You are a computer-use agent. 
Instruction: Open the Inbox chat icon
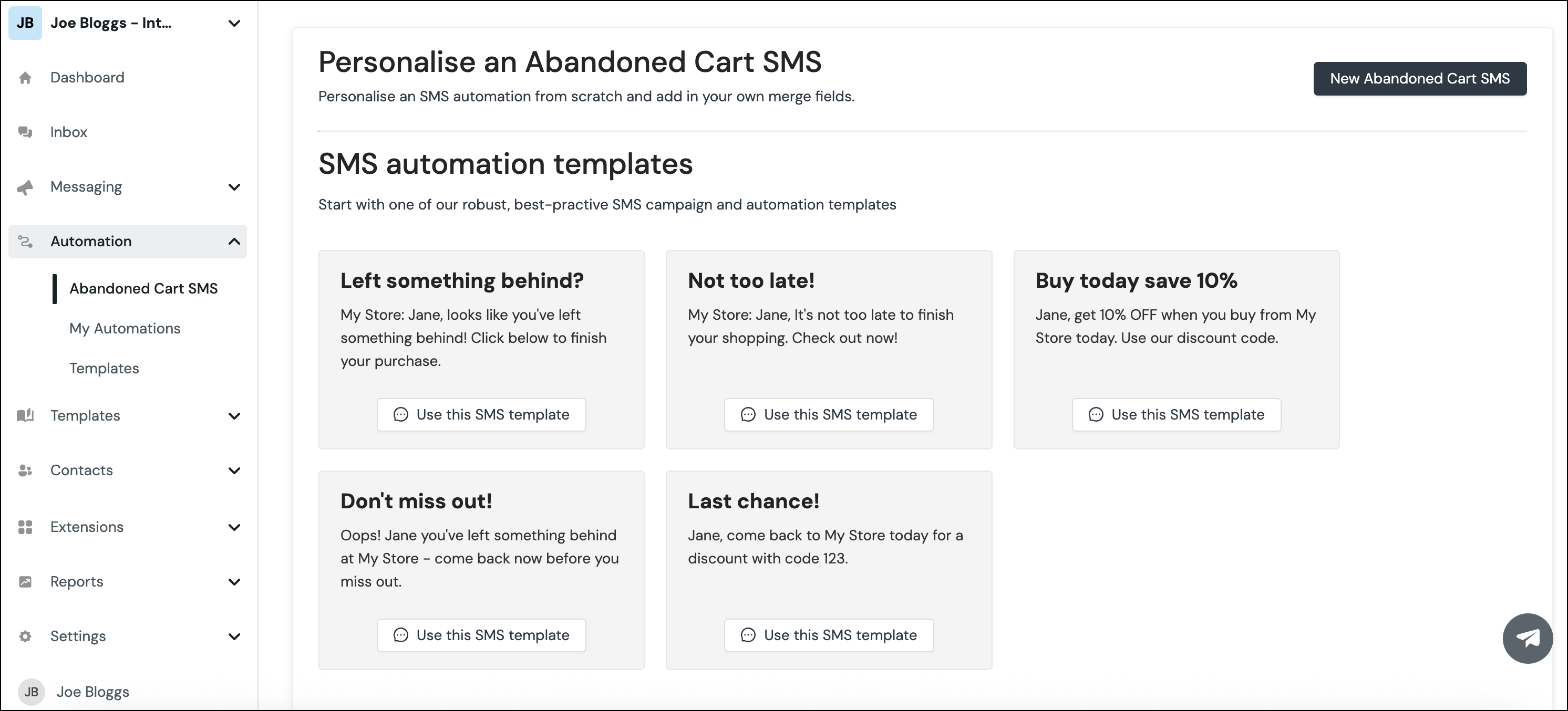click(26, 131)
